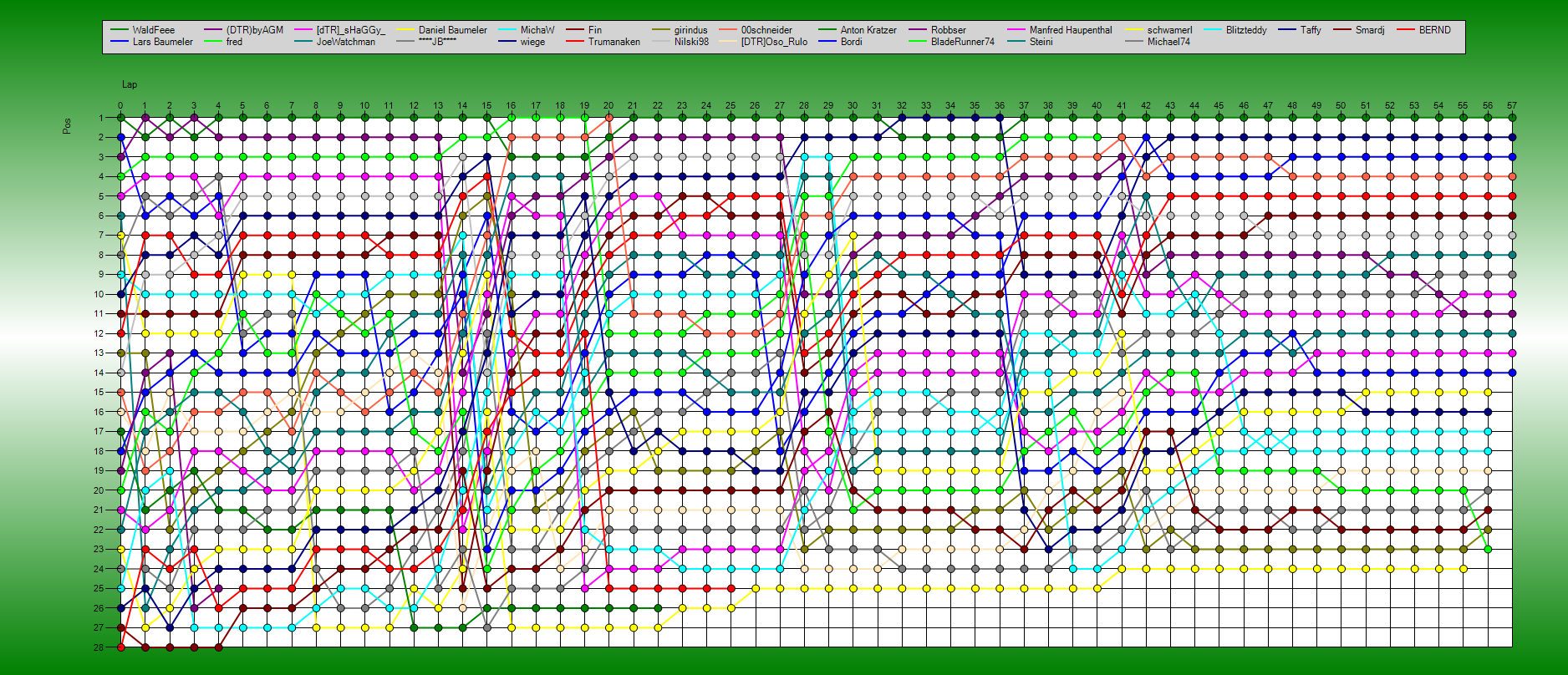The image size is (1568, 675).
Task: Select Lars Baumeler legend entry
Action: pyautogui.click(x=162, y=42)
